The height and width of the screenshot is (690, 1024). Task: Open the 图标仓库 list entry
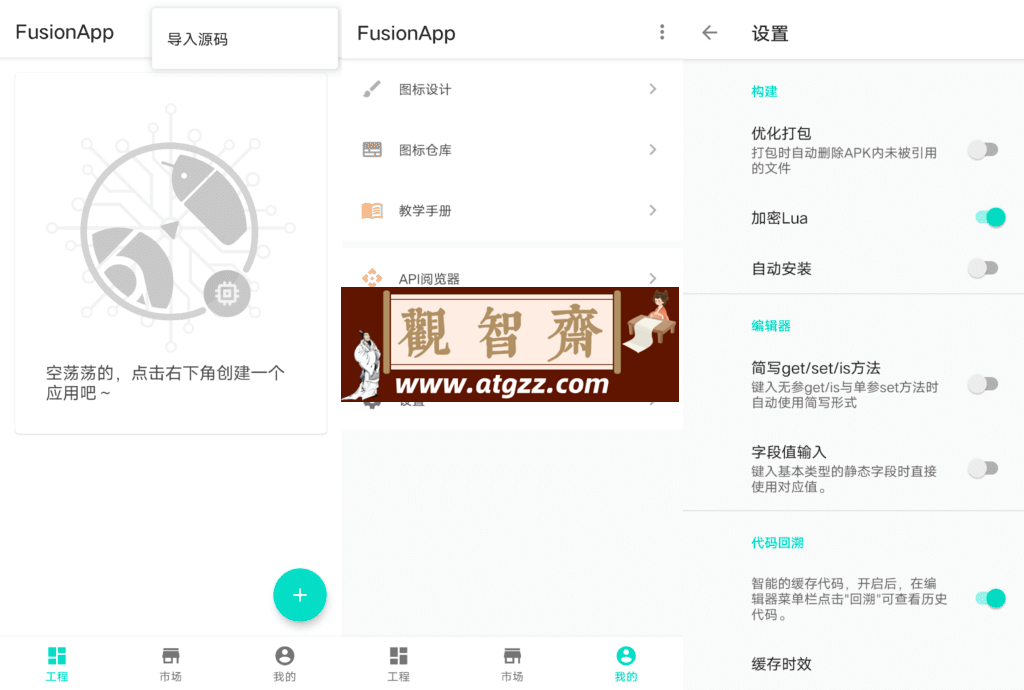click(512, 149)
